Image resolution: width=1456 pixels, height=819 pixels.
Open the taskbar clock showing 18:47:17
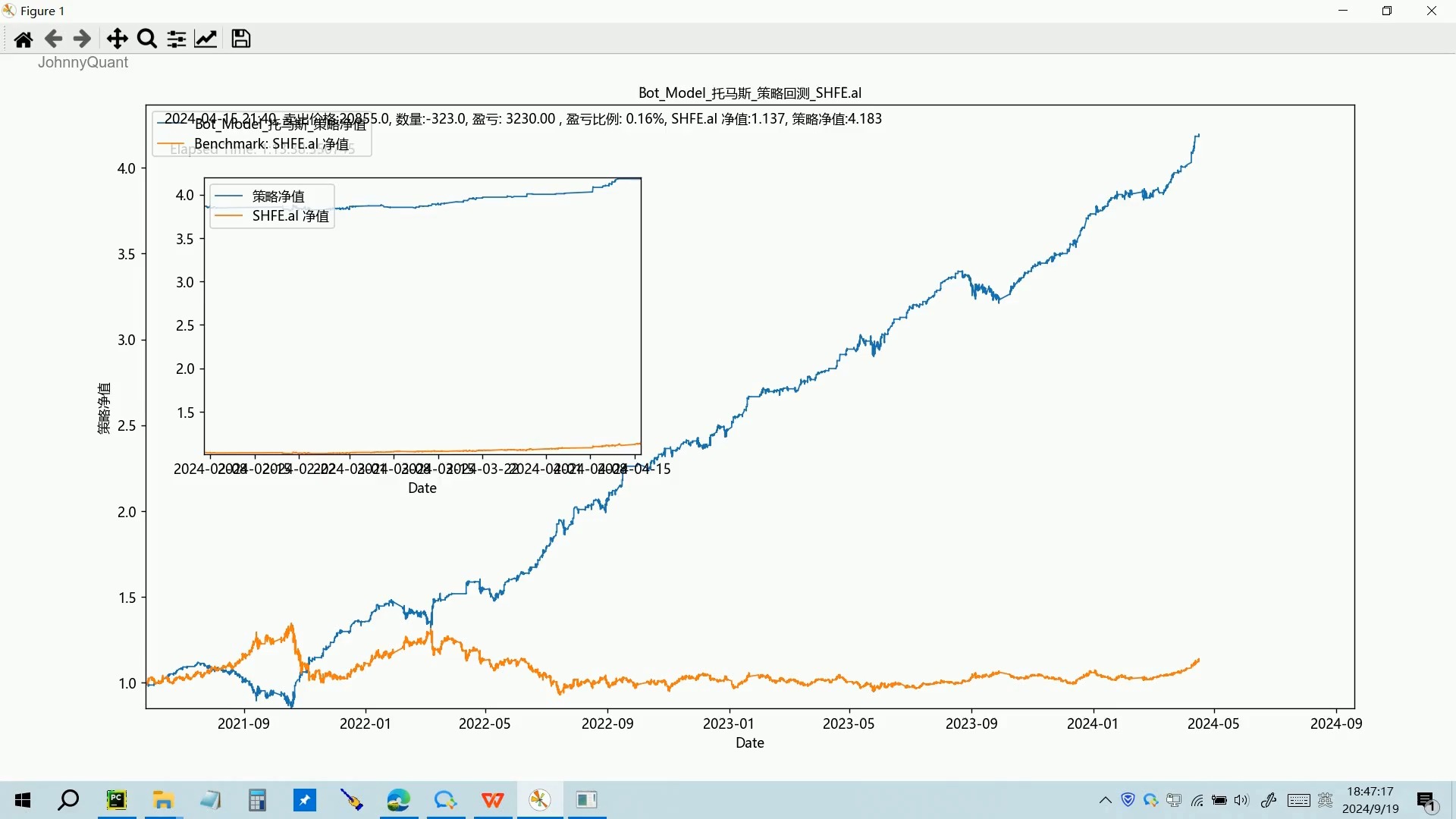[x=1370, y=800]
